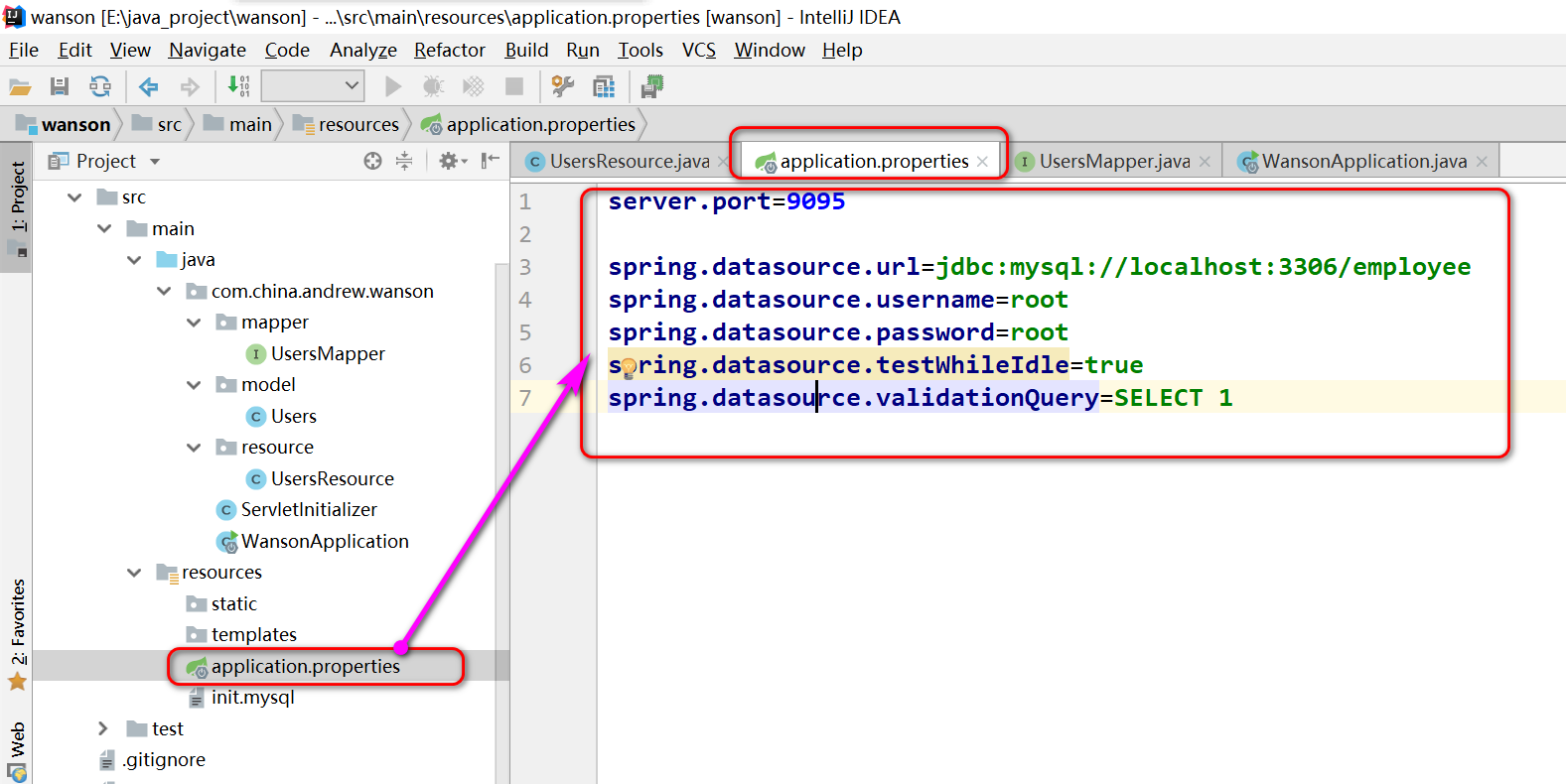Close the application.properties tab

click(982, 162)
